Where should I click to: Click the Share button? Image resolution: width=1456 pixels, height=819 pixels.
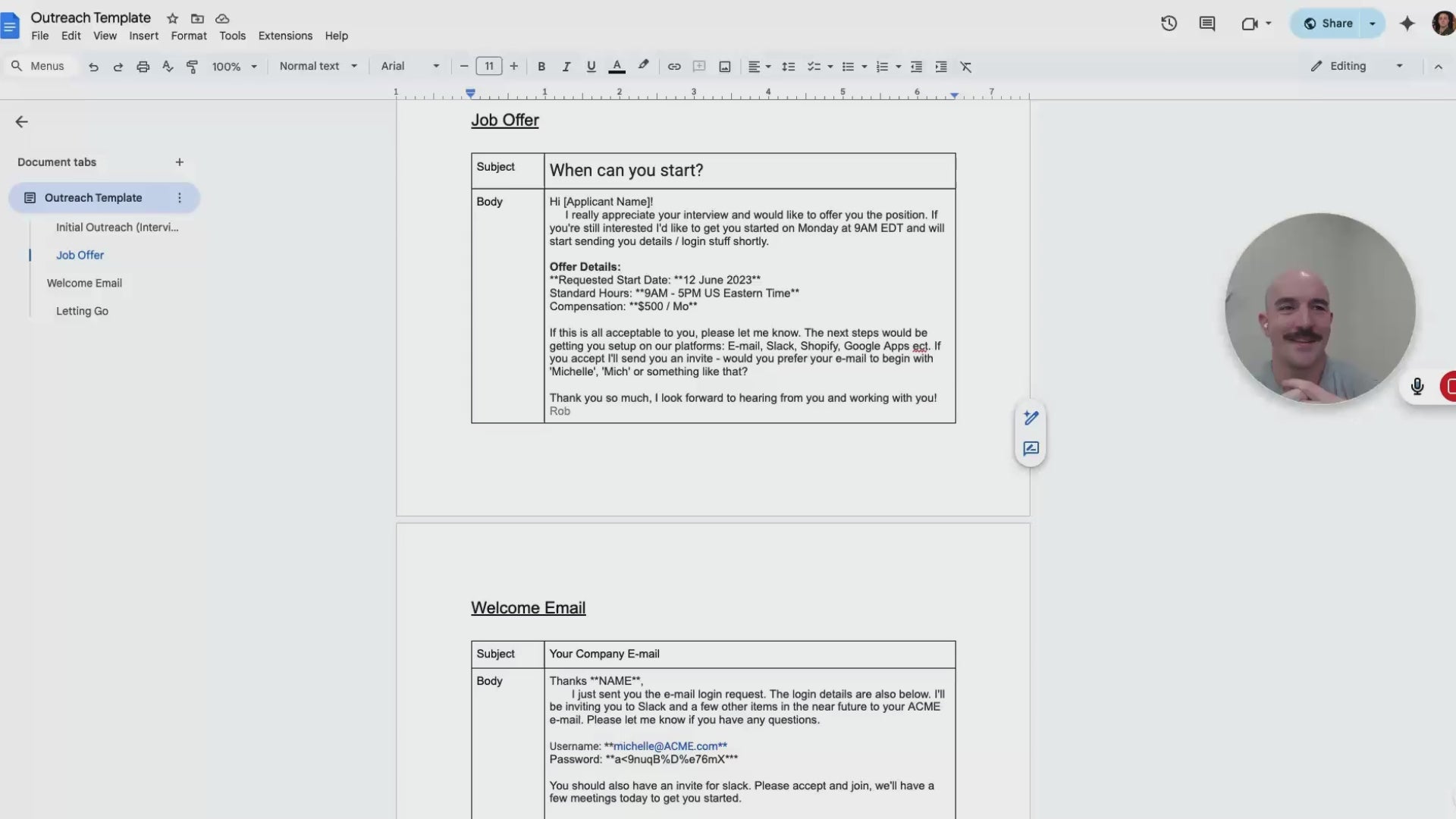(x=1328, y=24)
